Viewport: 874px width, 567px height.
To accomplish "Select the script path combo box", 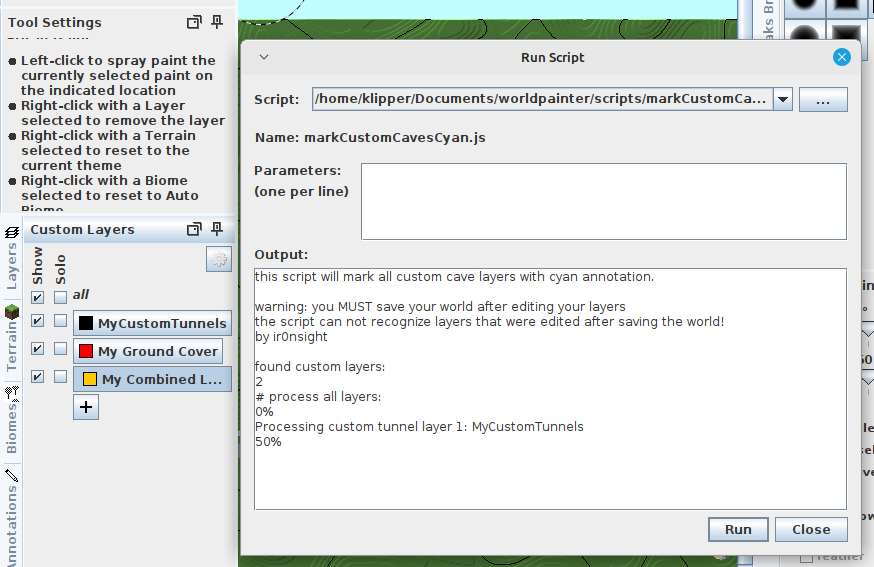I will point(541,99).
